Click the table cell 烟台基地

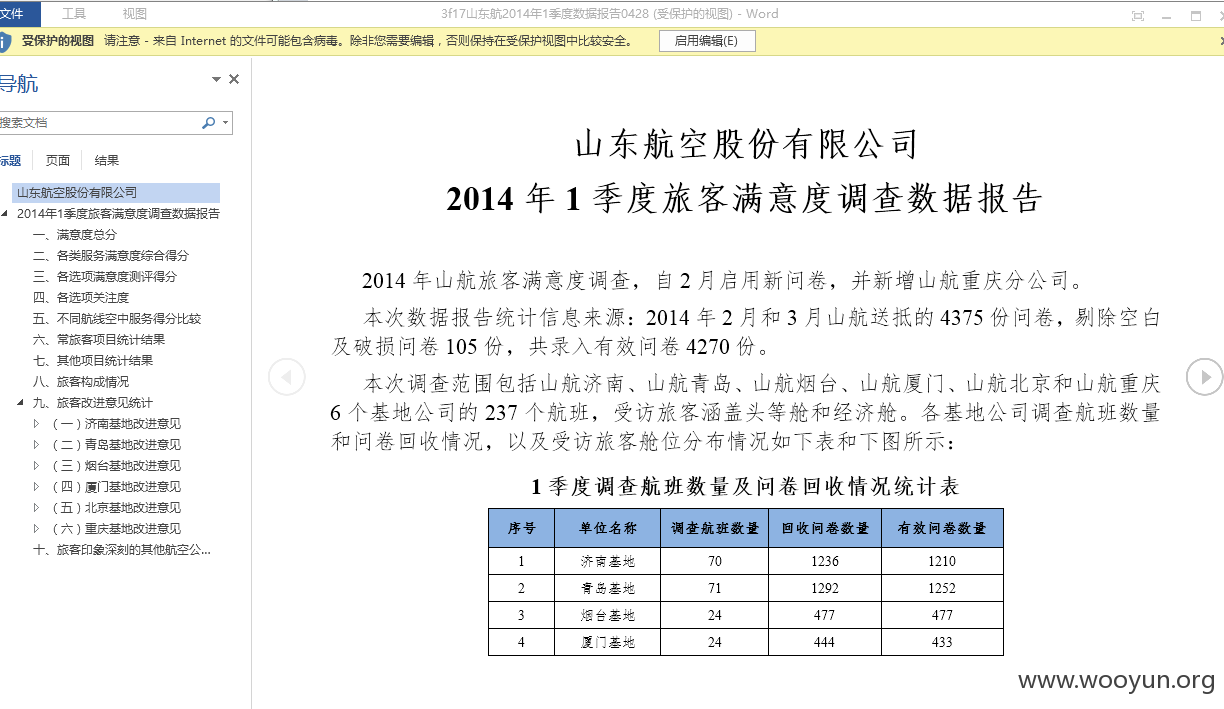click(x=608, y=615)
